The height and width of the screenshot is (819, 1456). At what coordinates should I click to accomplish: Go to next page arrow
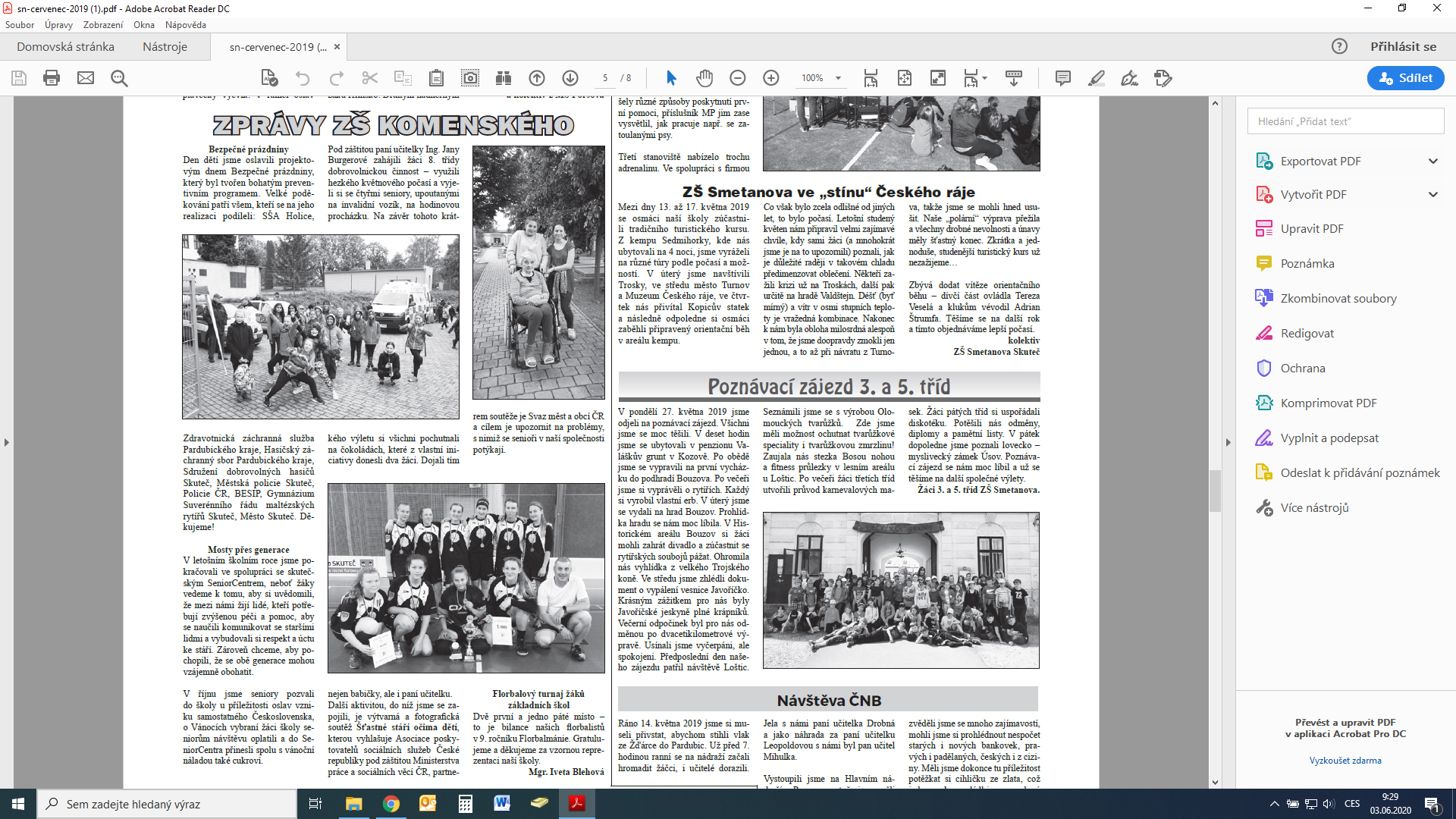570,78
